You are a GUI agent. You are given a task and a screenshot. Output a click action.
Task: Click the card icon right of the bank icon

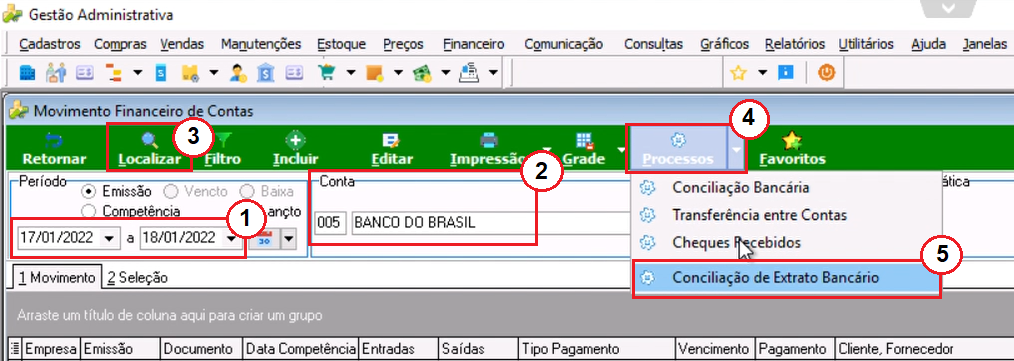pyautogui.click(x=295, y=72)
